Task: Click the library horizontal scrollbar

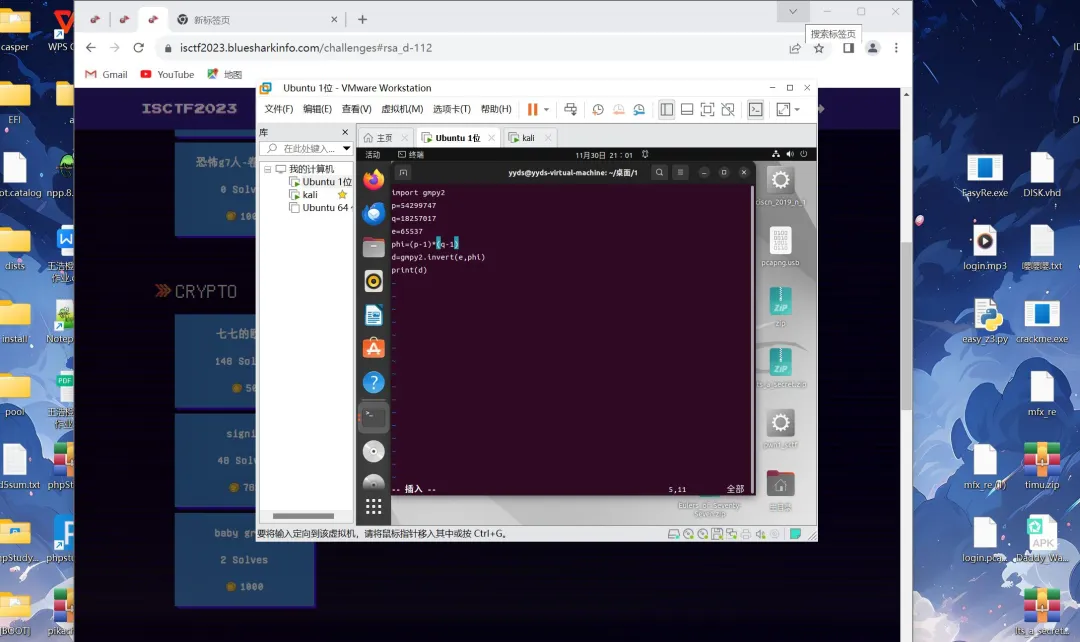Action: tap(303, 516)
